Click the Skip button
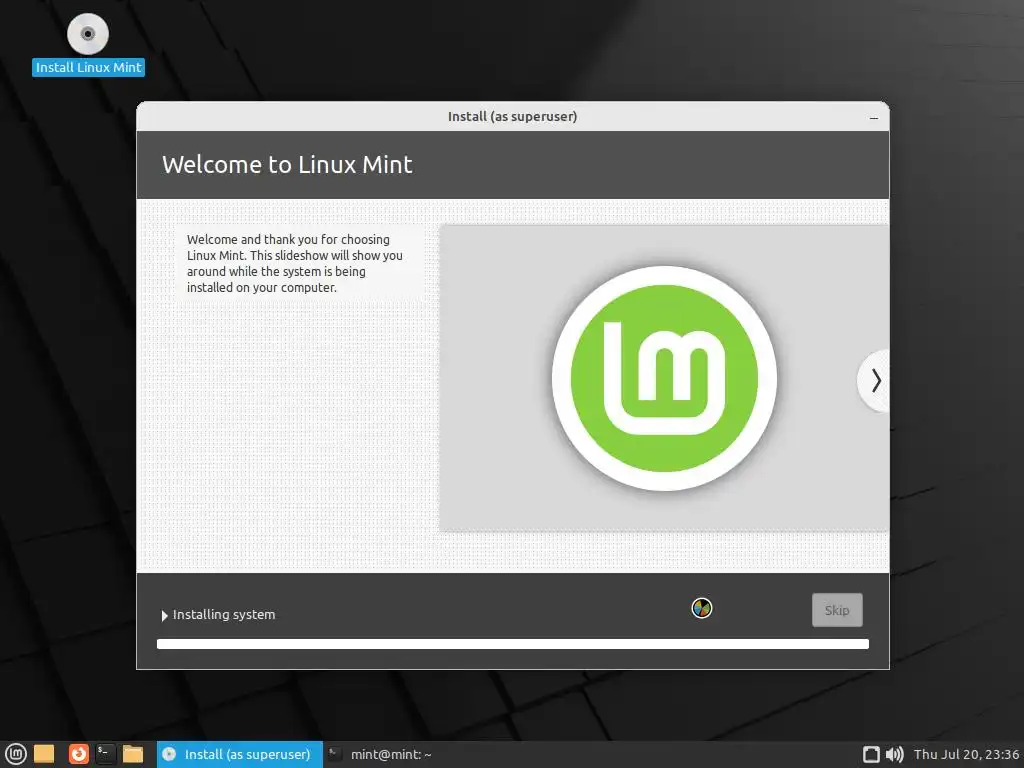 point(837,610)
